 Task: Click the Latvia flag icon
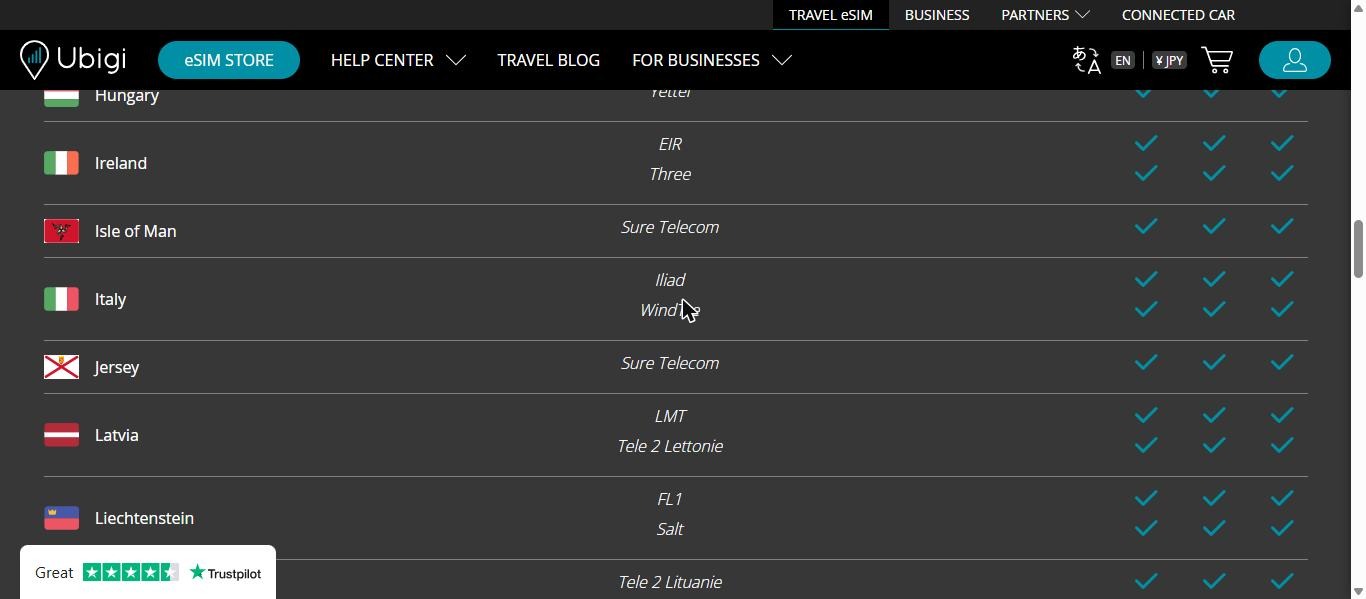pyautogui.click(x=61, y=435)
